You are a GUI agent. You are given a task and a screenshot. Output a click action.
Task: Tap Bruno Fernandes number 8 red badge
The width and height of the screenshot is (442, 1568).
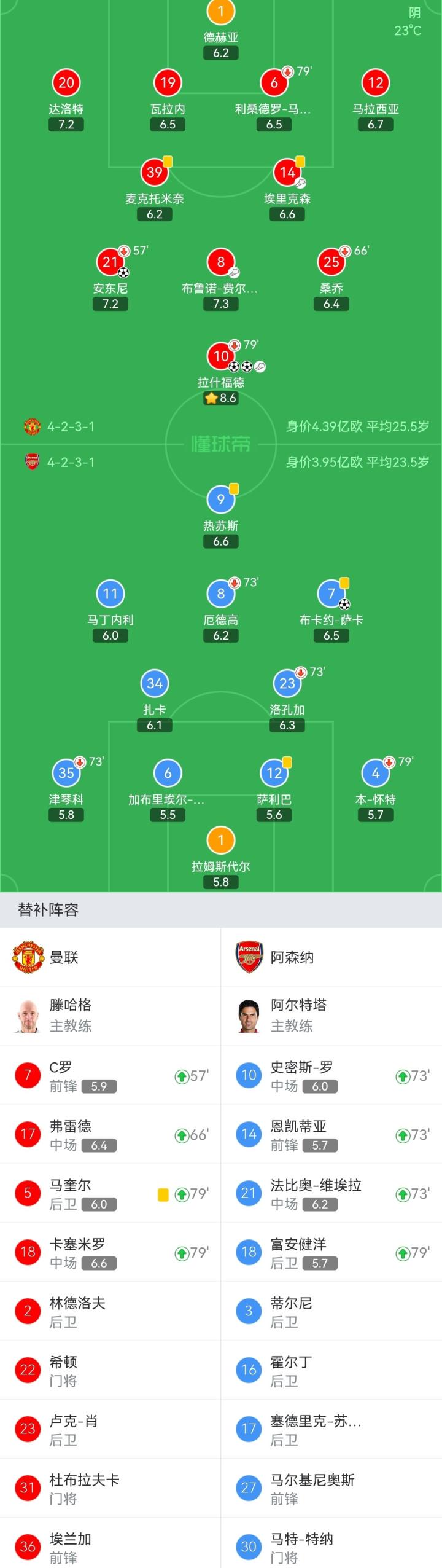pyautogui.click(x=221, y=262)
